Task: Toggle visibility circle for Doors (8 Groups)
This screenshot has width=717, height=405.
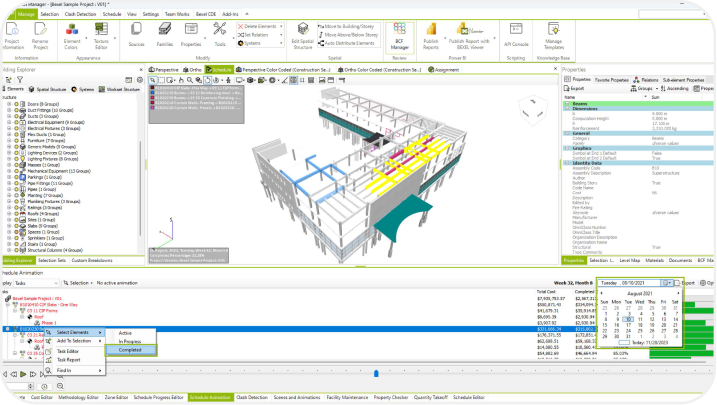Action: (x=16, y=104)
